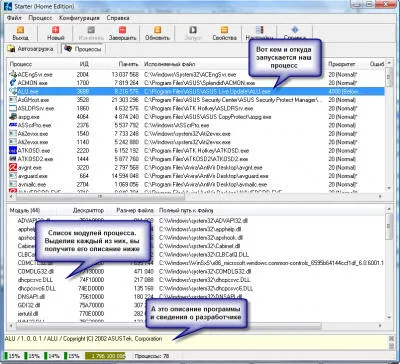Viewport: 400px width, 364px height.
Task: Open the Справка menu in menu bar
Action: click(x=118, y=18)
